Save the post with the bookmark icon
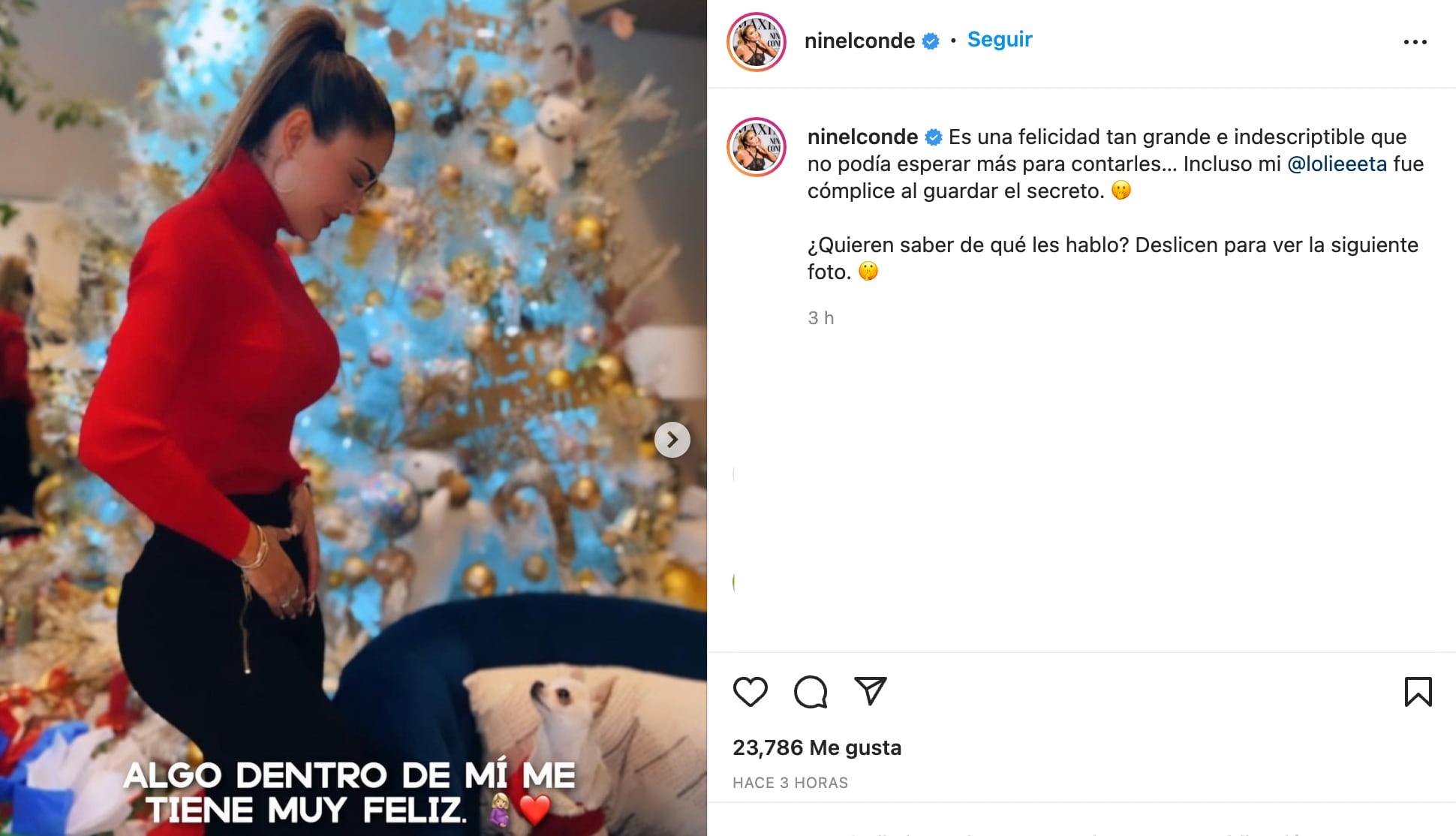The image size is (1456, 836). tap(1418, 692)
